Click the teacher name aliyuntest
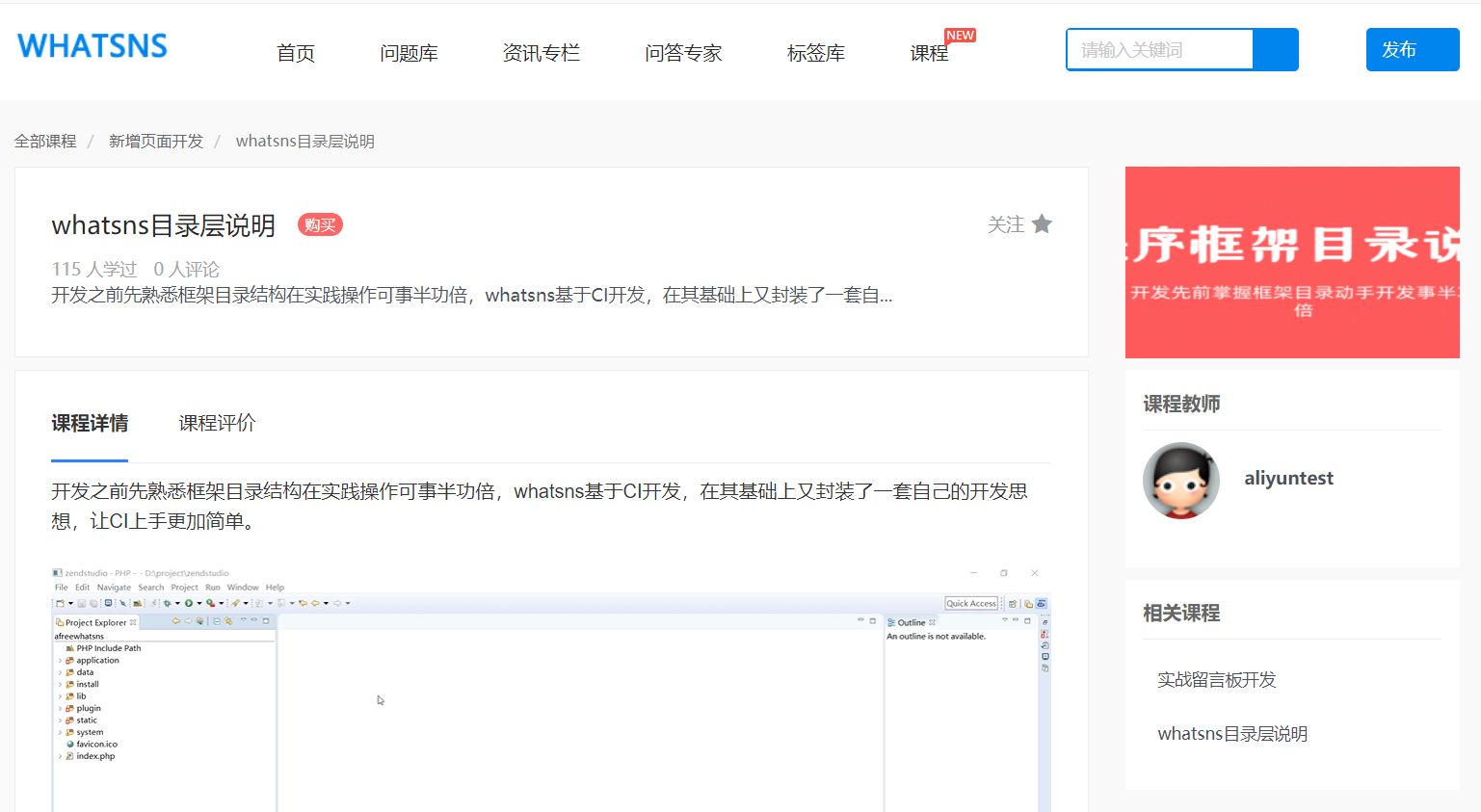Screen dimensions: 1481x812 tap(1288, 479)
